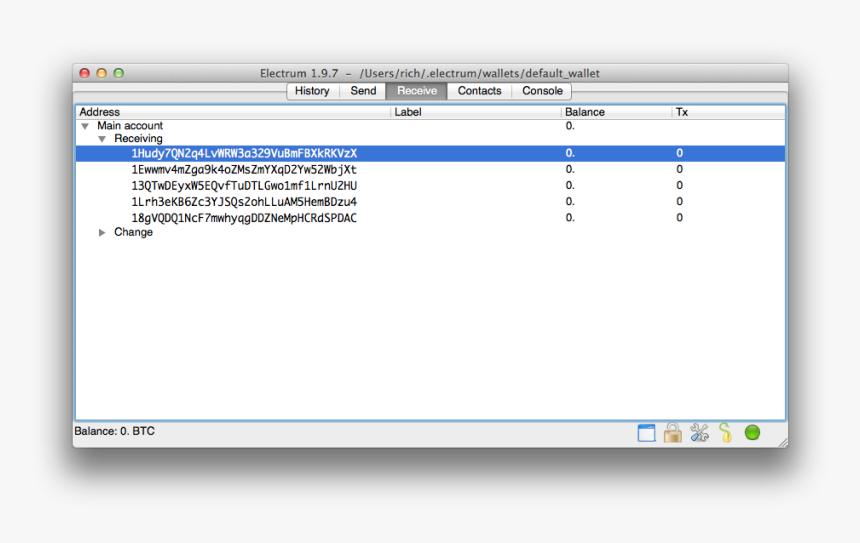Open the Console tab
The height and width of the screenshot is (543, 860).
tap(542, 91)
